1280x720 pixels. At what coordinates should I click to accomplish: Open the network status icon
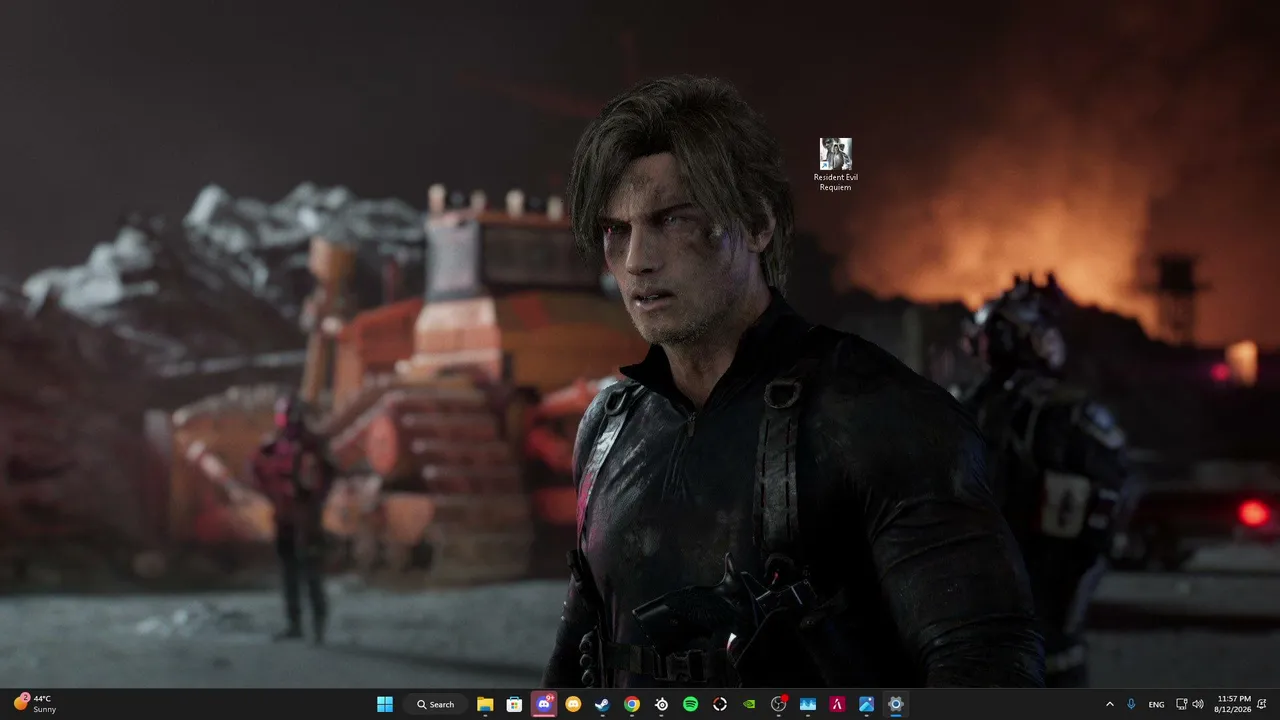1181,704
